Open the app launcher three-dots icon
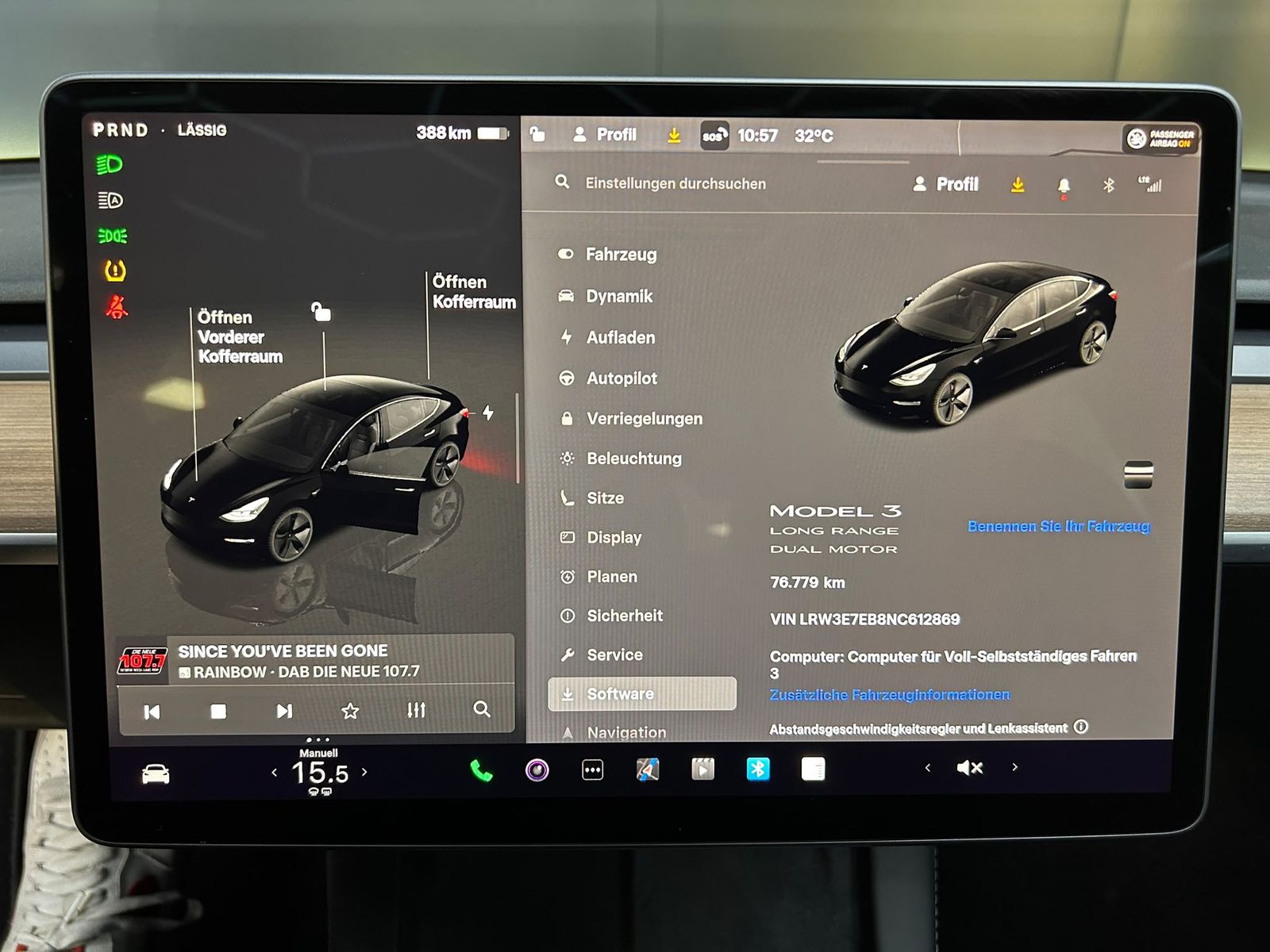Image resolution: width=1270 pixels, height=952 pixels. (x=592, y=770)
